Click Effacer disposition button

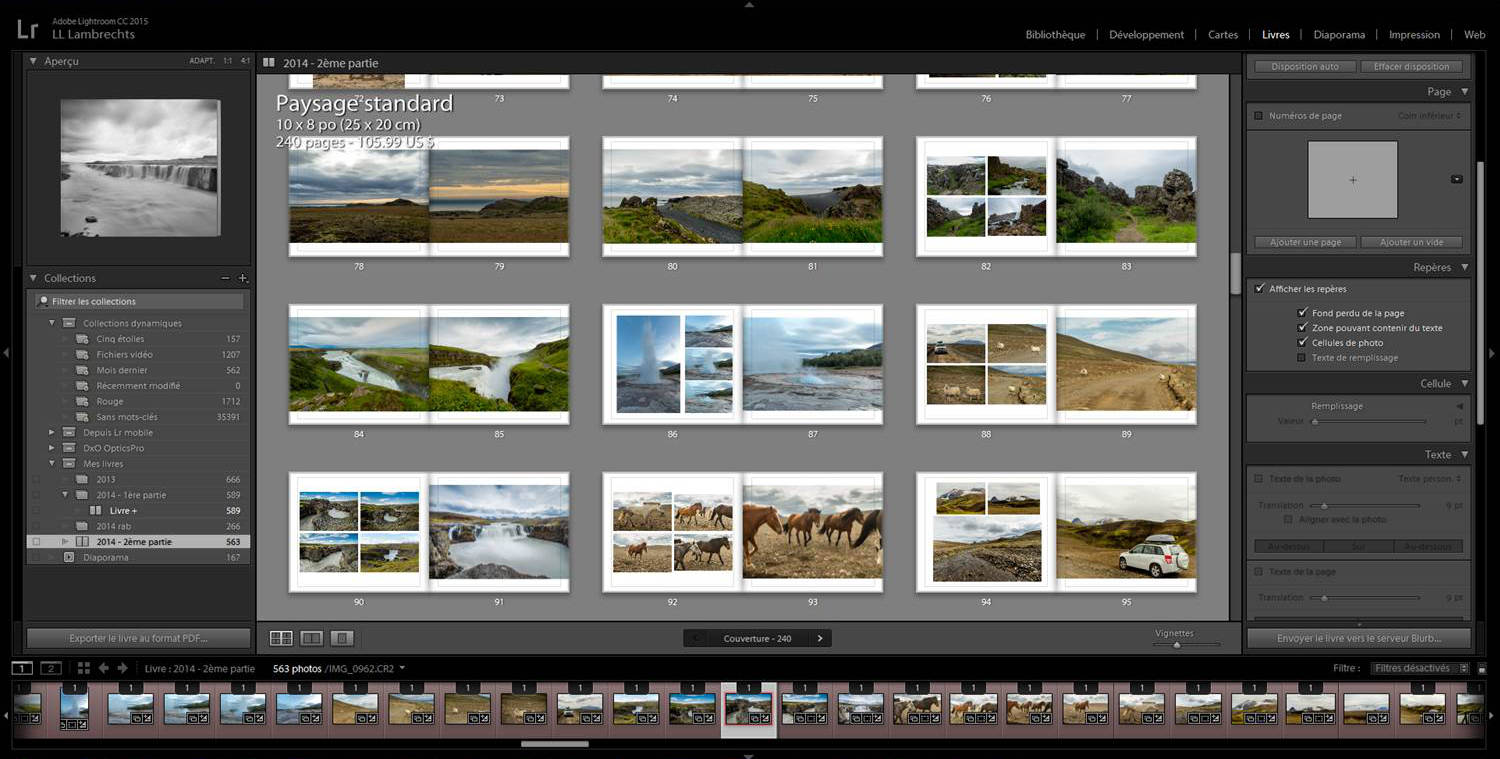pos(1411,67)
